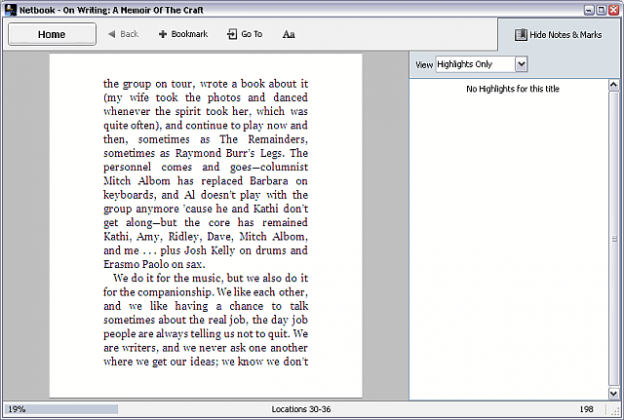Open the Go To navigation menu
This screenshot has width=624, height=420.
coord(245,34)
